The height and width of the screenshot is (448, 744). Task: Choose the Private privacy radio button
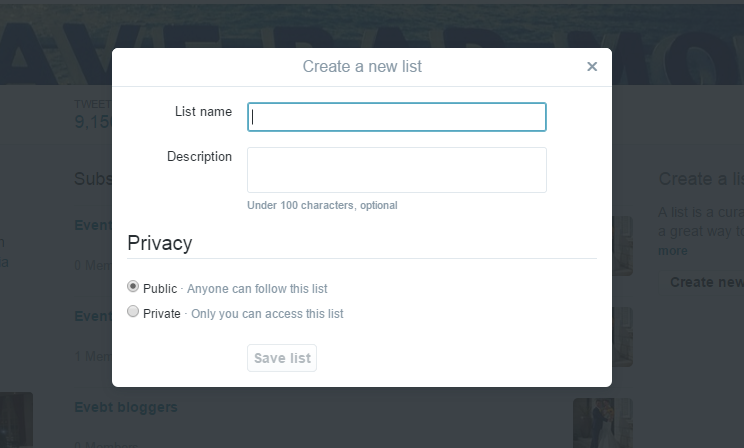coord(134,312)
